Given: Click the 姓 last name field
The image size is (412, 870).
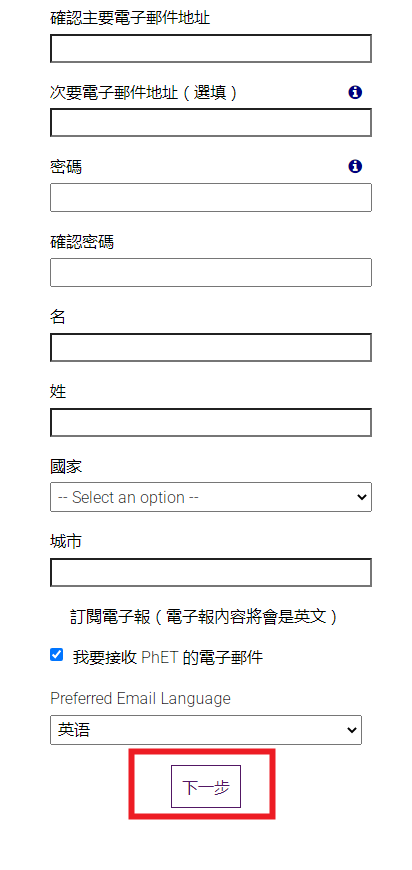Looking at the screenshot, I should (x=211, y=422).
